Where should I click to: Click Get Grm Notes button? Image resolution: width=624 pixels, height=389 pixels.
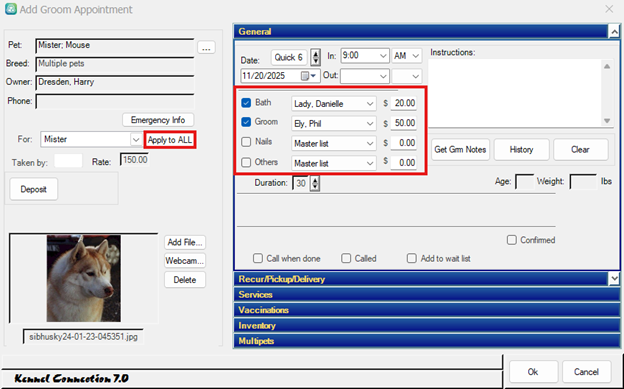(x=460, y=150)
